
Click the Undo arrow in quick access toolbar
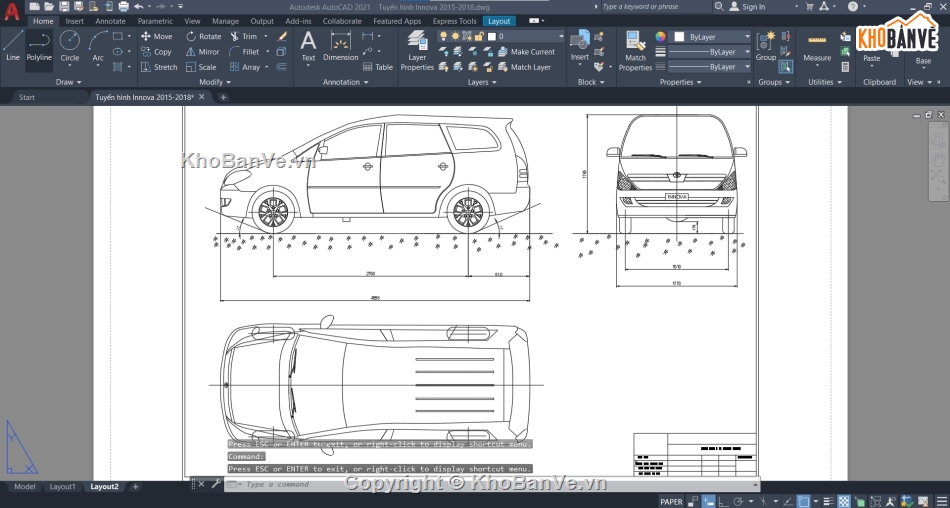click(x=138, y=7)
